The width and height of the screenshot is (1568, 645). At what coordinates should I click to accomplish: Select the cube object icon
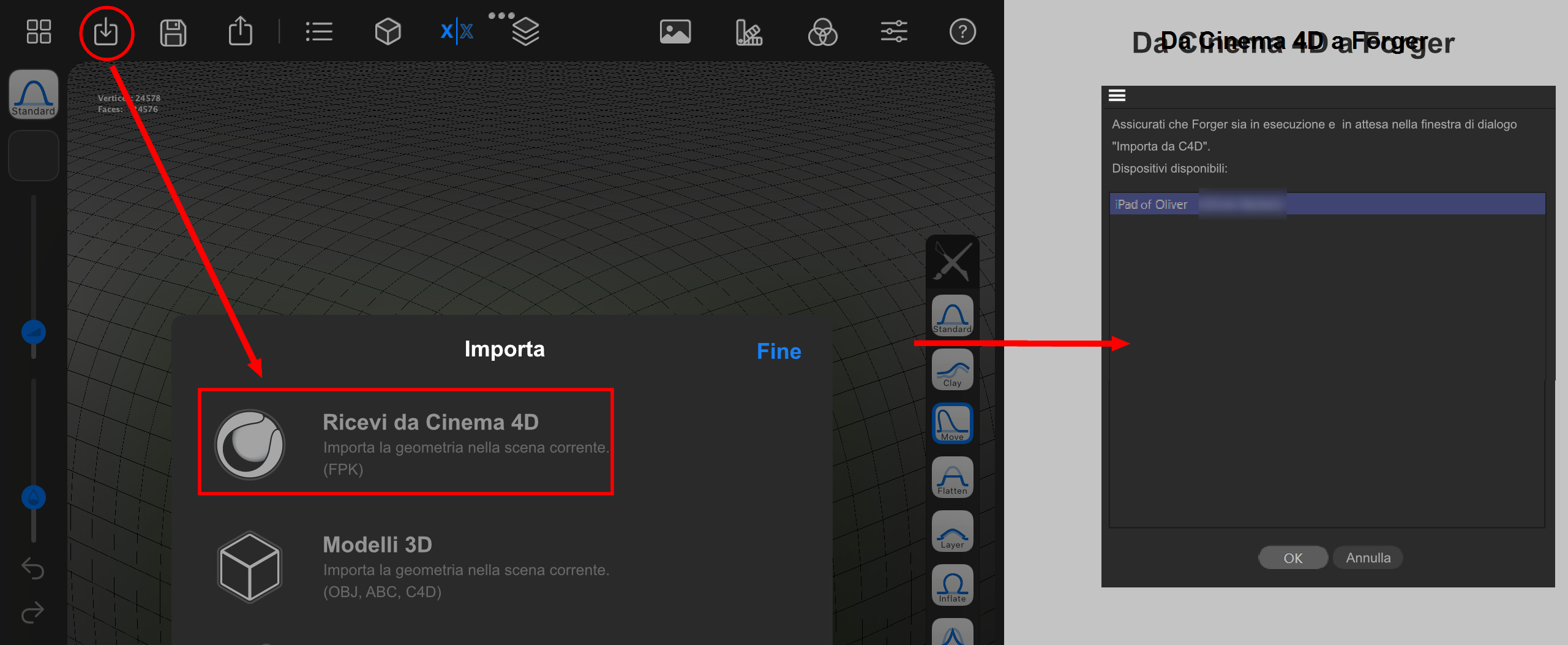(388, 32)
